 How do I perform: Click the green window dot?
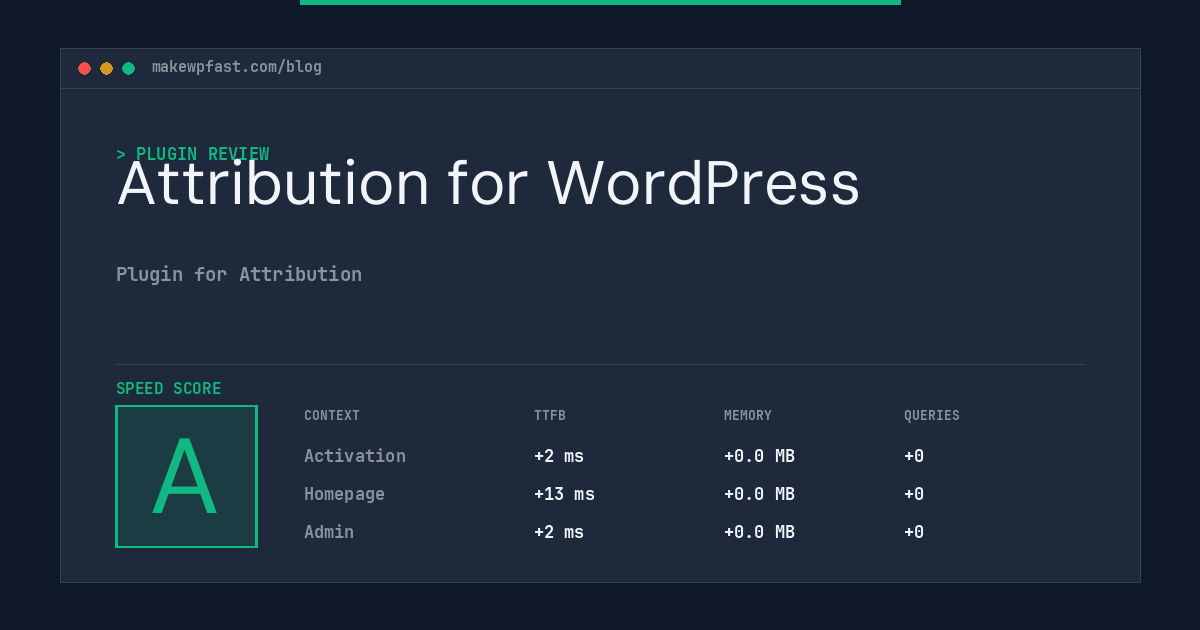pyautogui.click(x=128, y=68)
